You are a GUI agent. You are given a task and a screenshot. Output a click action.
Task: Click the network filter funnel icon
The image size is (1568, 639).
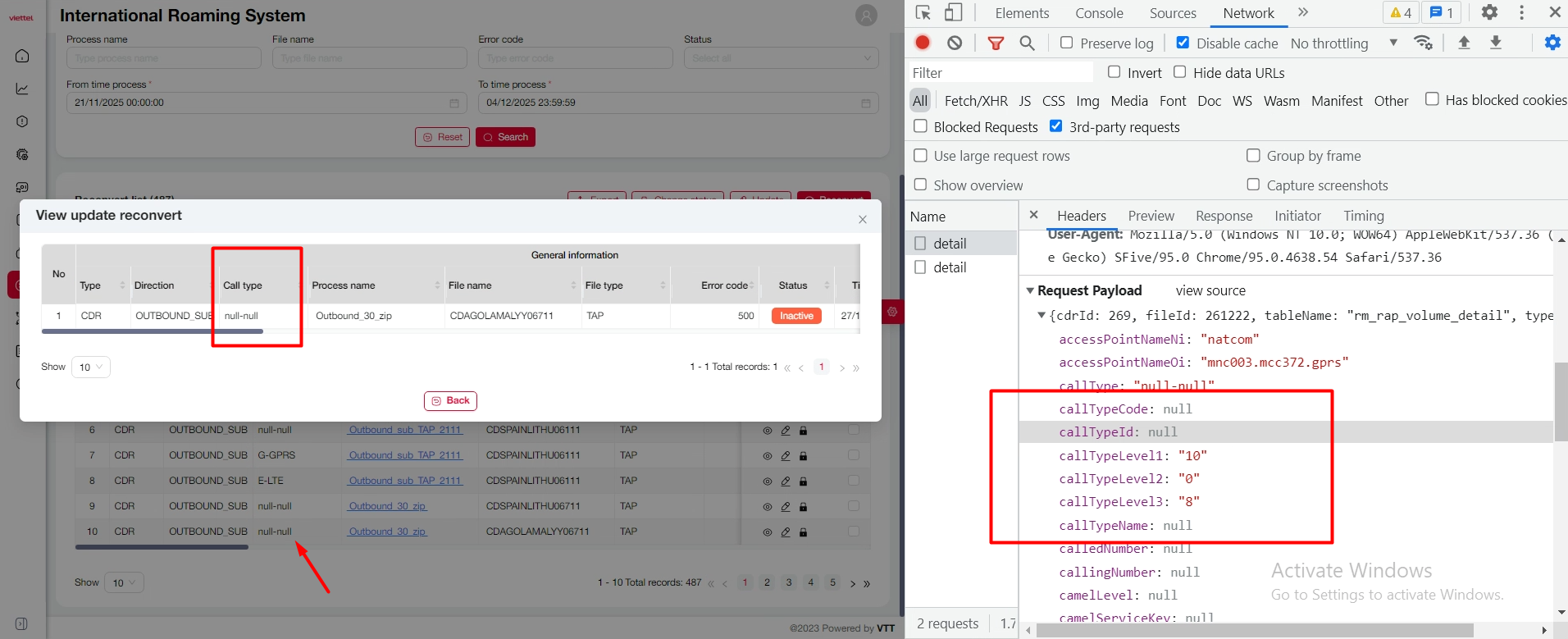click(996, 43)
